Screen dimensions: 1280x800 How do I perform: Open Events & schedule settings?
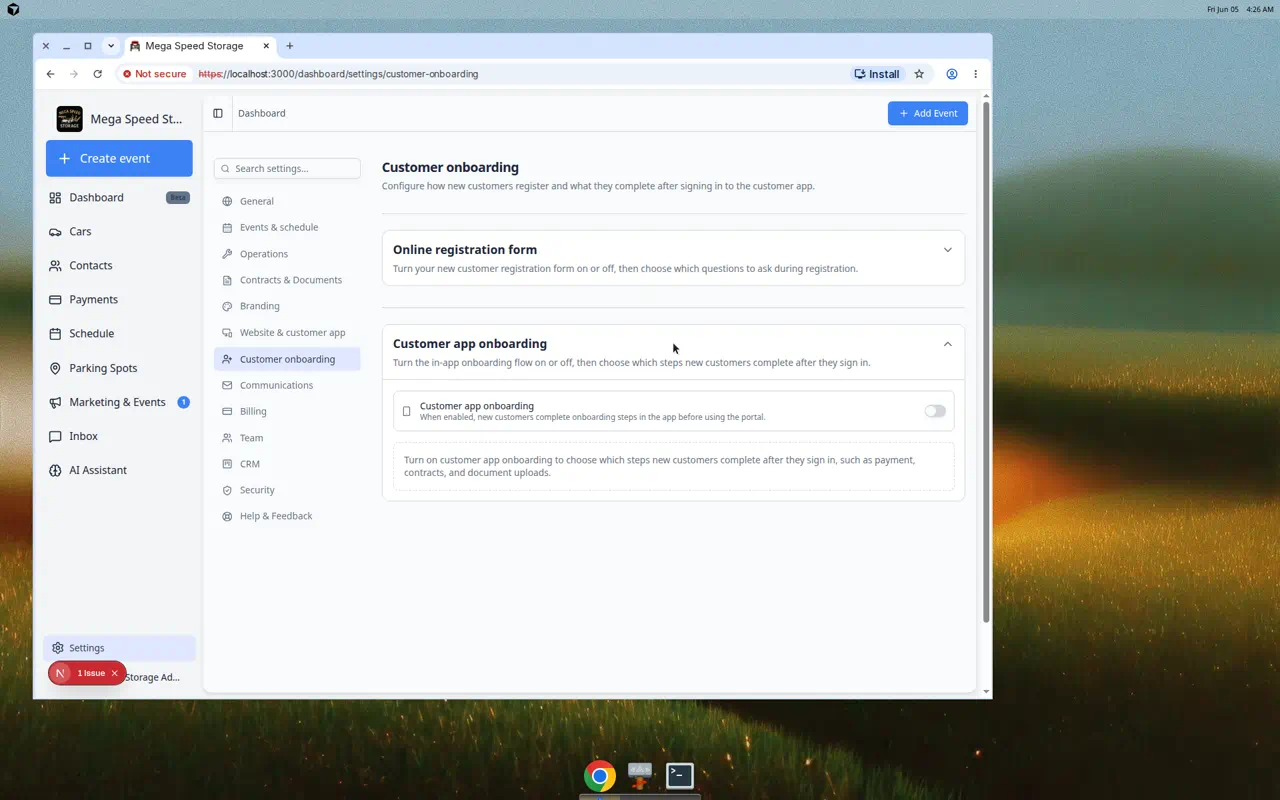287,227
